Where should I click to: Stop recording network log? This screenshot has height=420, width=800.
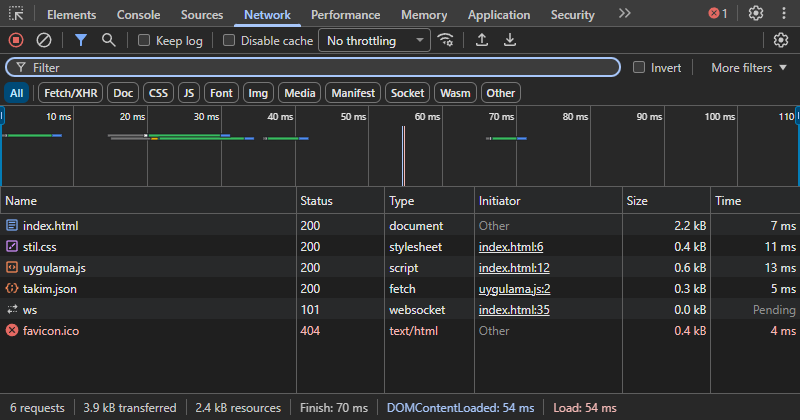click(x=16, y=40)
